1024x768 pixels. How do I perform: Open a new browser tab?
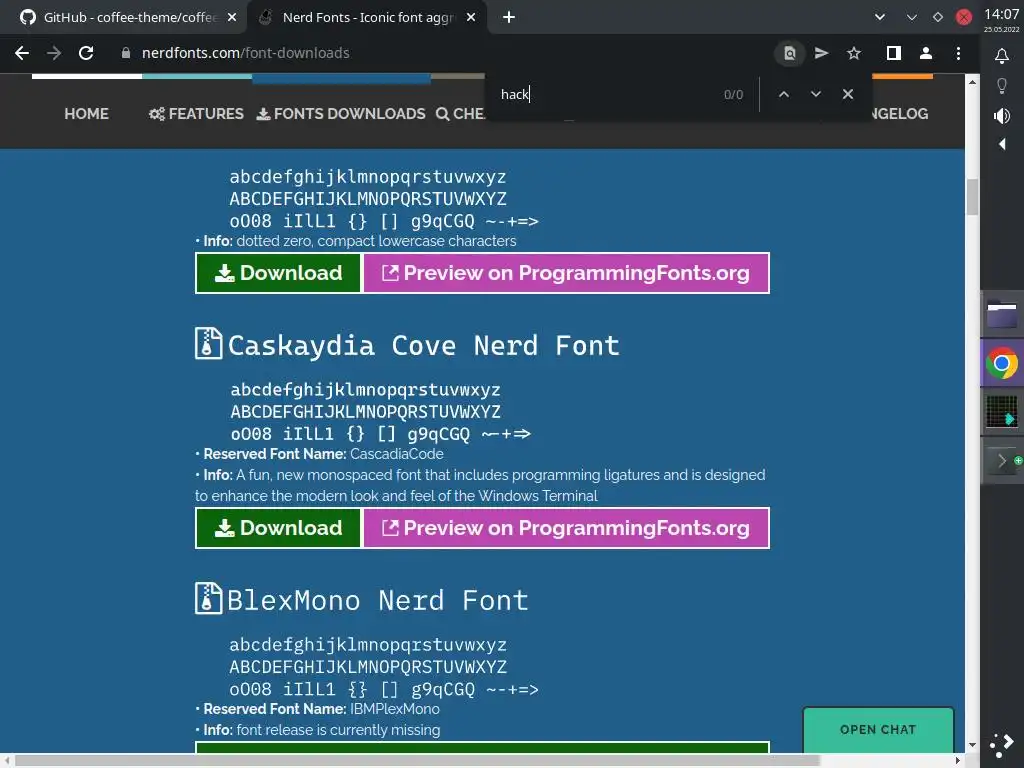(x=509, y=18)
